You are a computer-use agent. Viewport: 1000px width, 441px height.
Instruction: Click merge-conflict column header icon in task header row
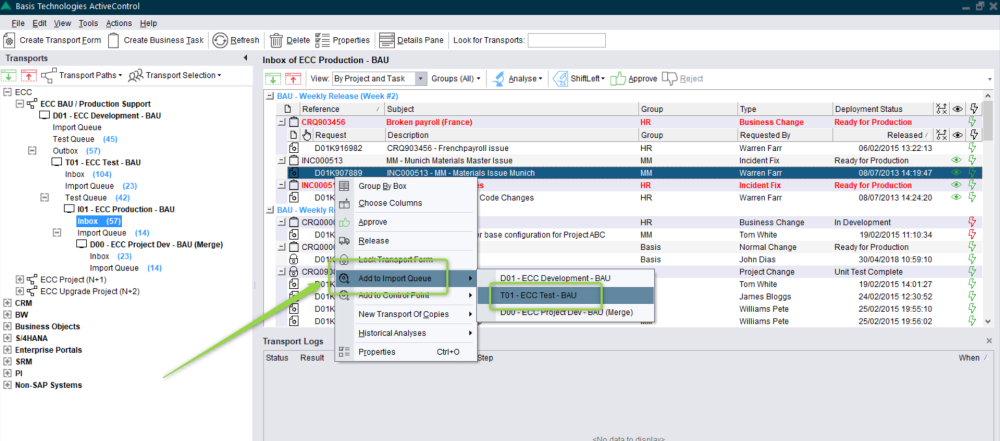tap(942, 109)
